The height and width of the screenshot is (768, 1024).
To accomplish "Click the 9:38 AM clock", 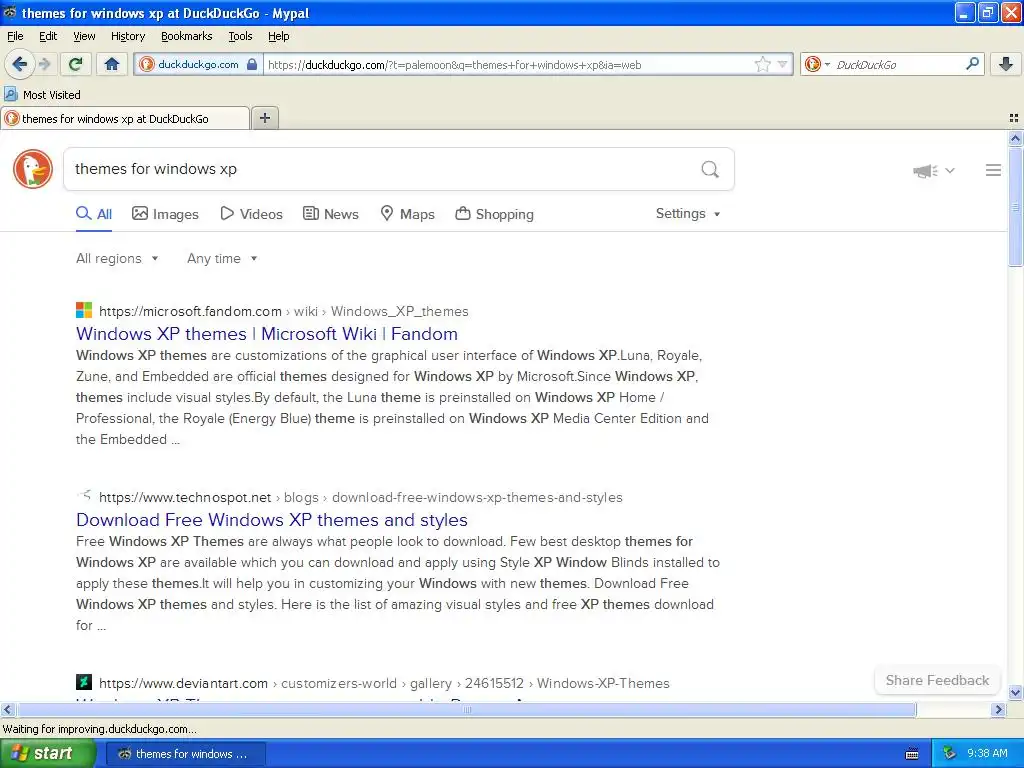I will 987,754.
